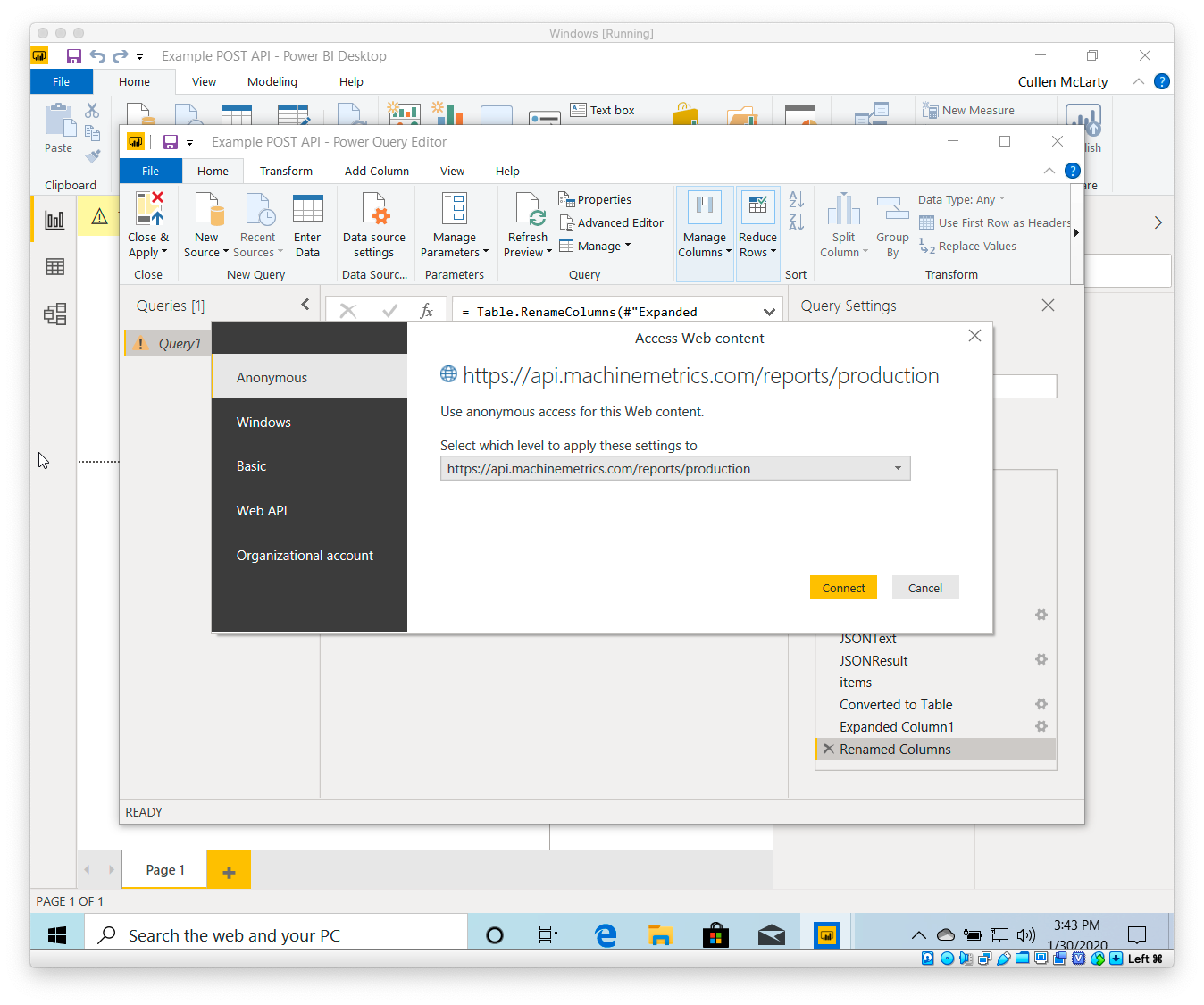The width and height of the screenshot is (1204, 1005).
Task: Select Web API authentication
Action: pos(309,511)
